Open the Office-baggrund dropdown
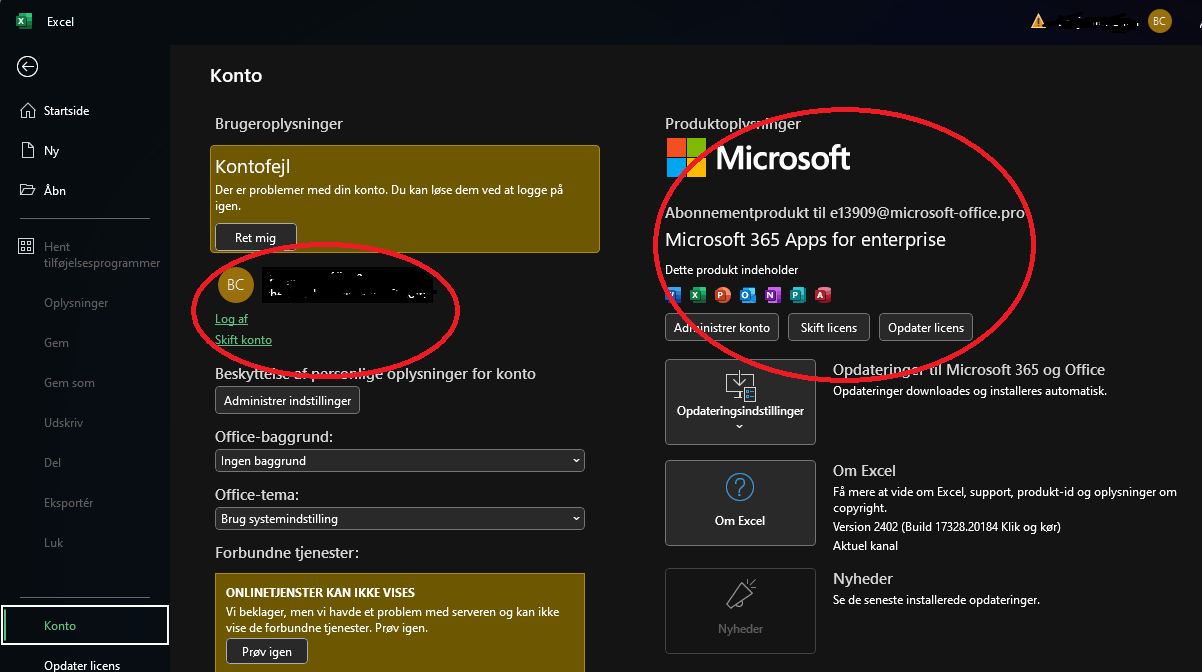Viewport: 1202px width, 672px height. pos(400,461)
